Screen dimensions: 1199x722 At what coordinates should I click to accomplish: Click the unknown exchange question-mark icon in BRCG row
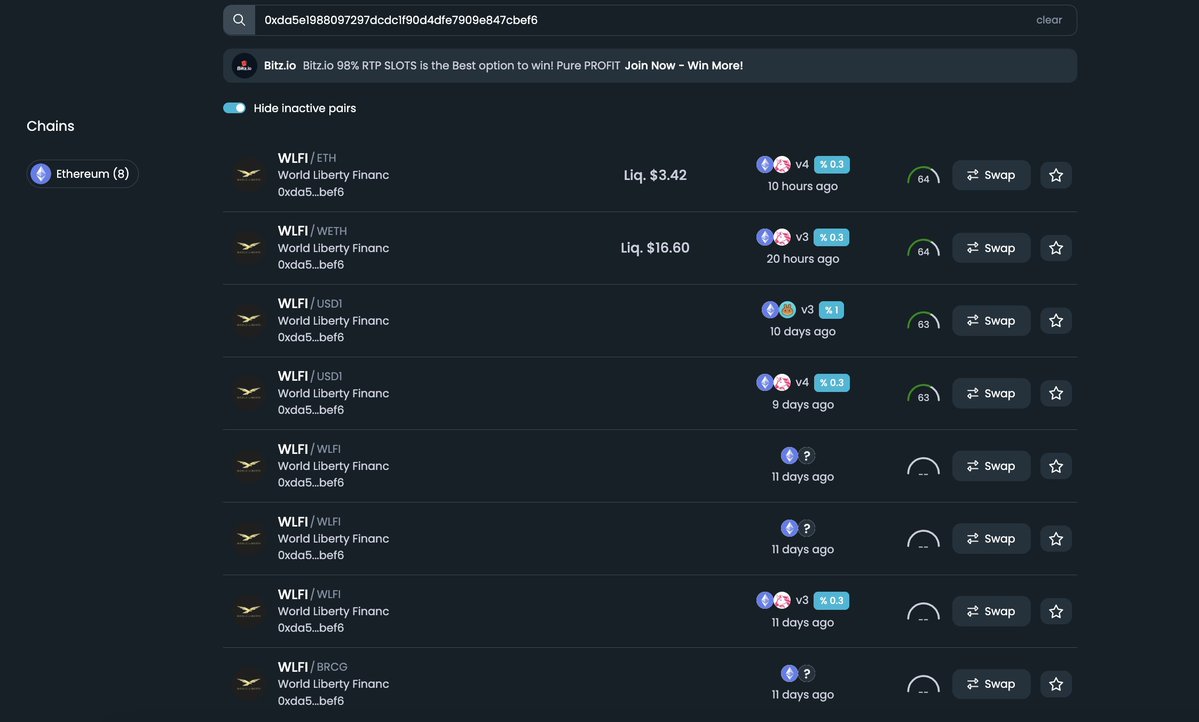[806, 673]
